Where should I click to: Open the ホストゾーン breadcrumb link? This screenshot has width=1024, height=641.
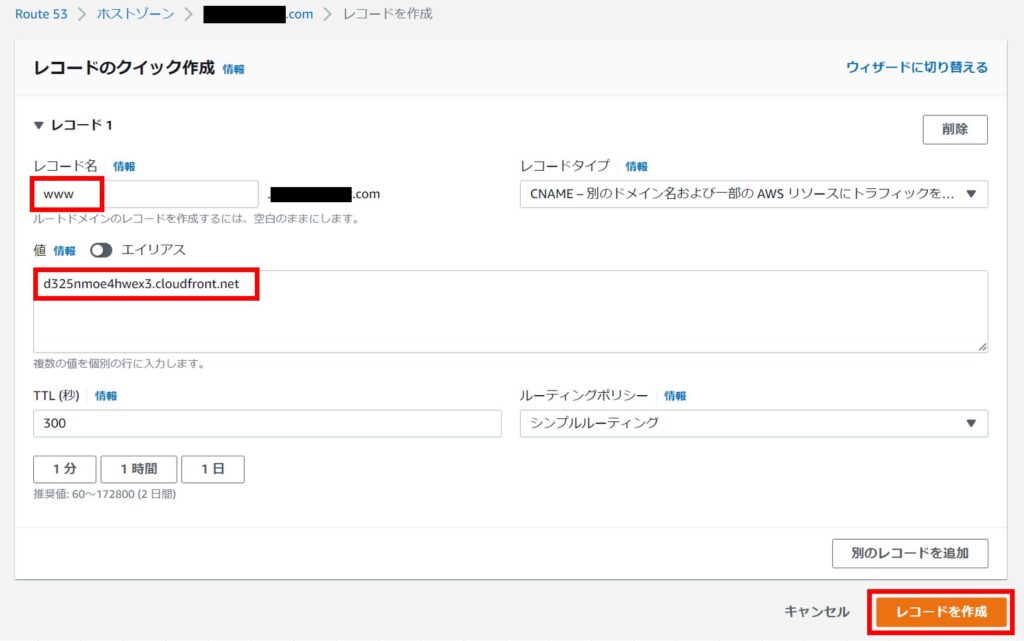coord(135,15)
